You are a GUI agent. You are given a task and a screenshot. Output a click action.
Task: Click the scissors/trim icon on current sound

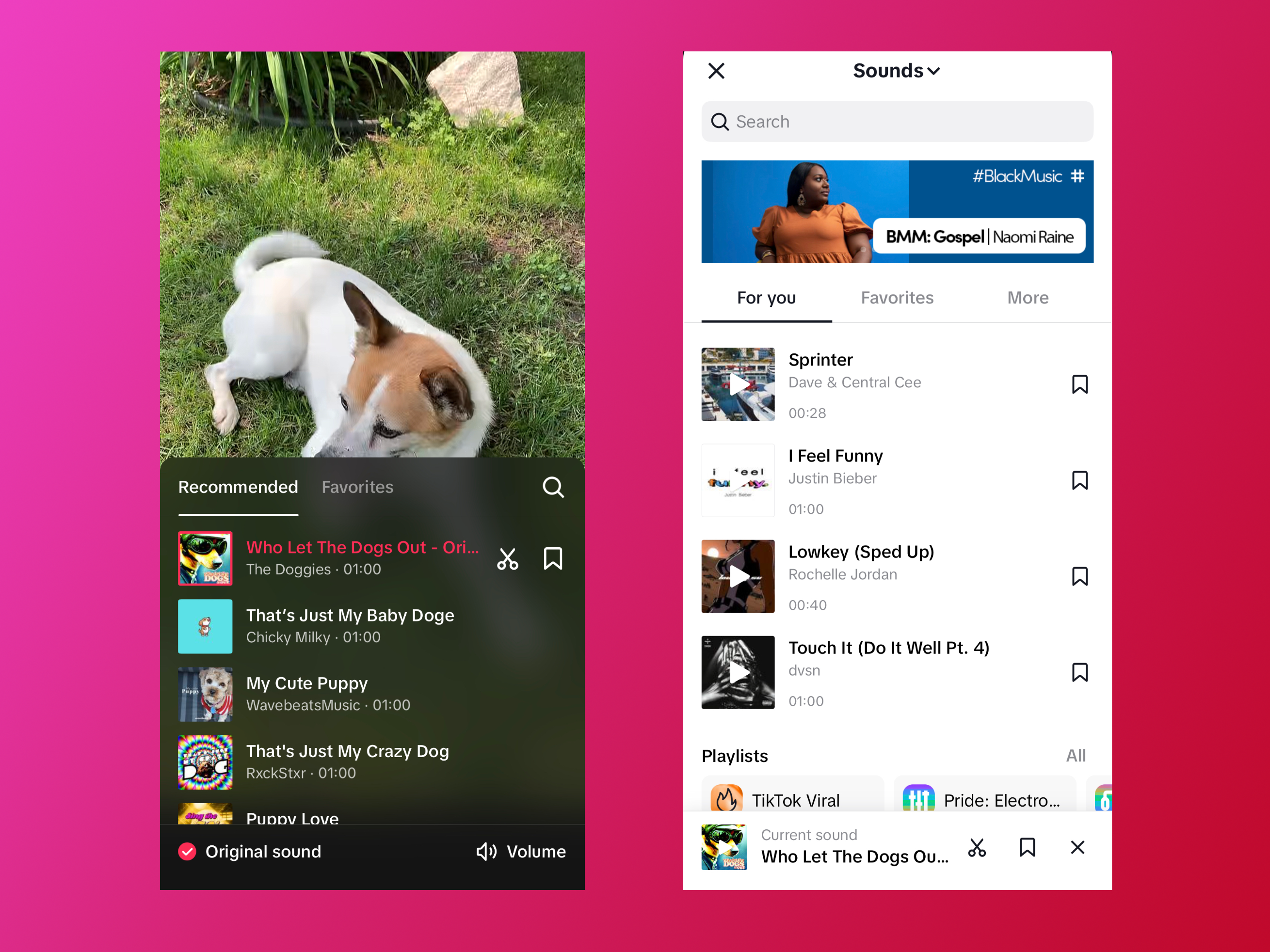[976, 847]
